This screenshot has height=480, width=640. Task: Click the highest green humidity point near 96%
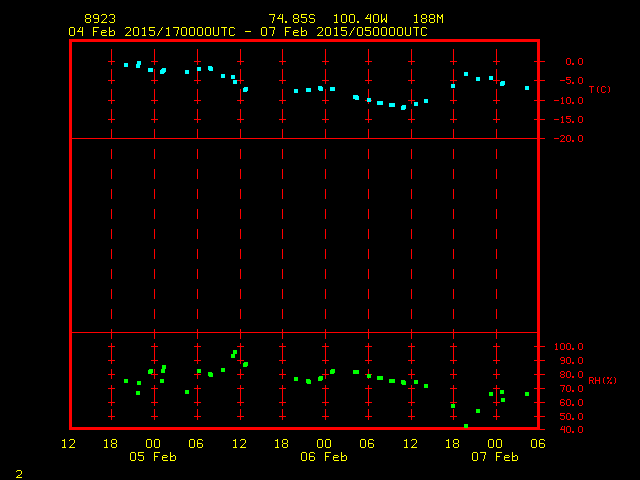pyautogui.click(x=235, y=352)
